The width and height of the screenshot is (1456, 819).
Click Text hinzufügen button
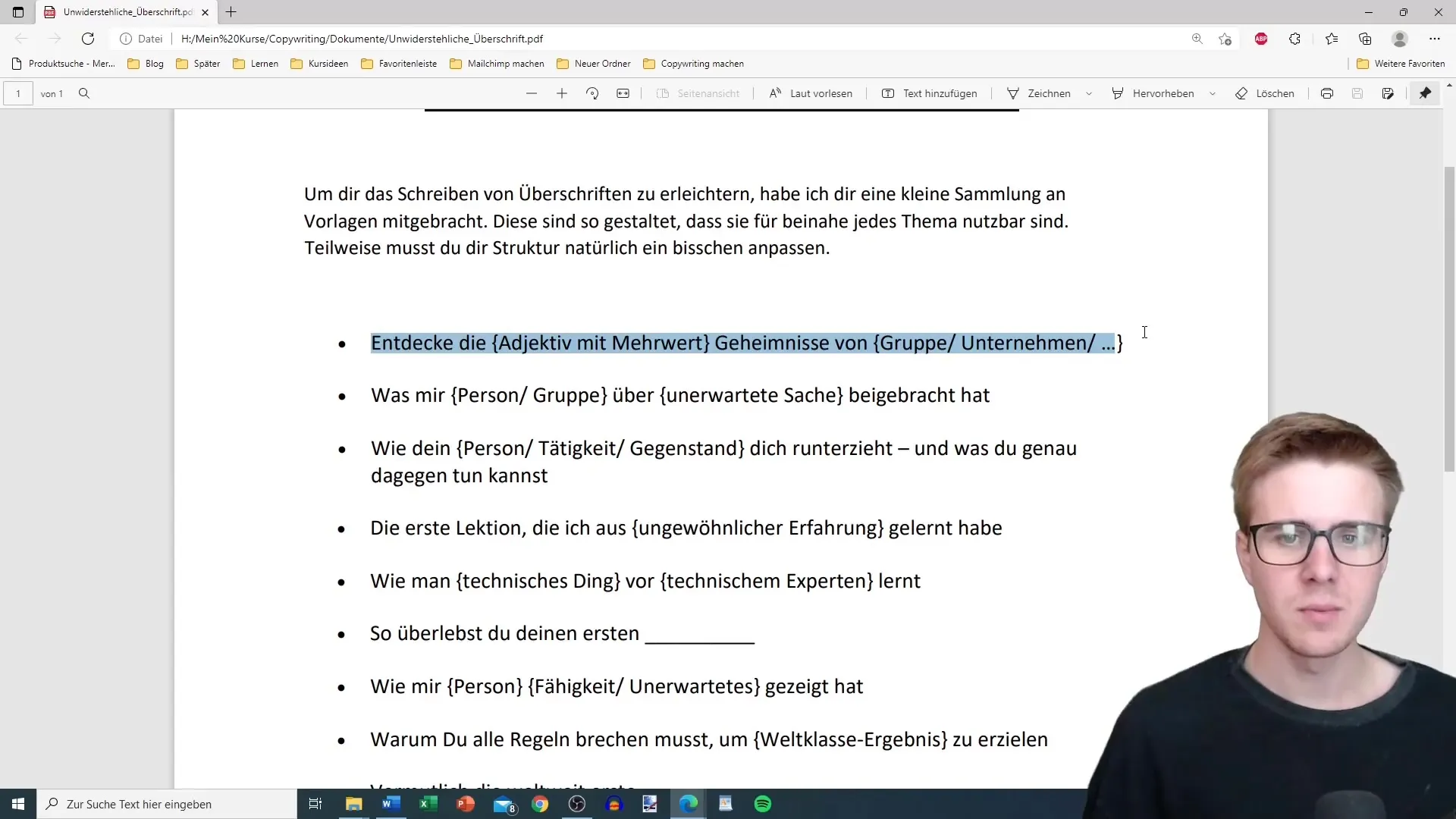point(929,93)
